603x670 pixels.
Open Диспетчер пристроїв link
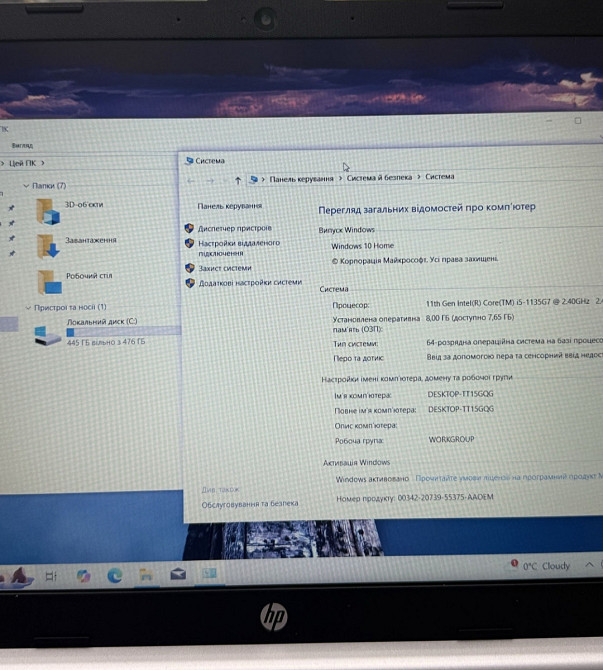pyautogui.click(x=234, y=228)
